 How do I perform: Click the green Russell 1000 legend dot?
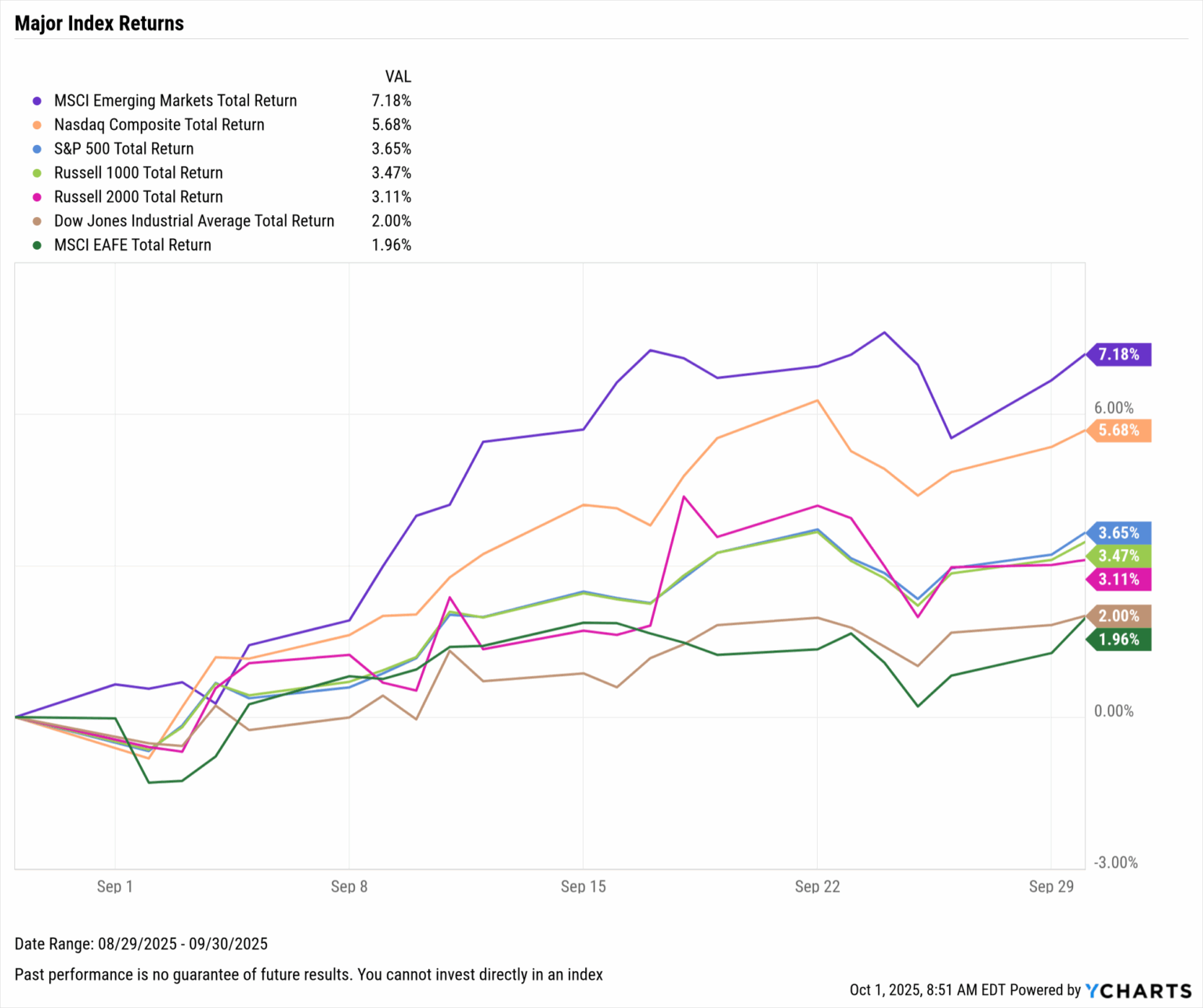click(37, 173)
